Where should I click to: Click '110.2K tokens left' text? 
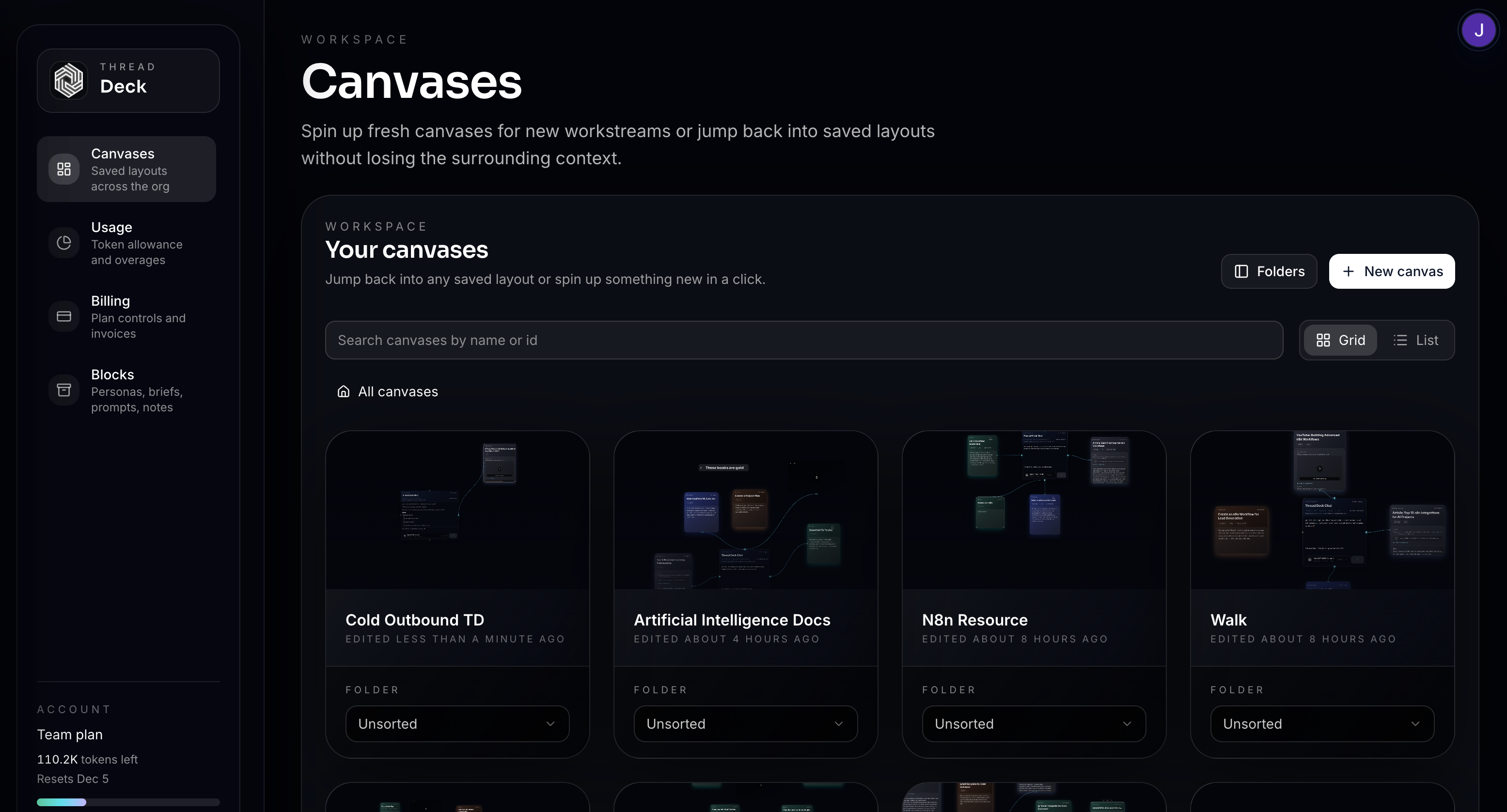(87, 759)
